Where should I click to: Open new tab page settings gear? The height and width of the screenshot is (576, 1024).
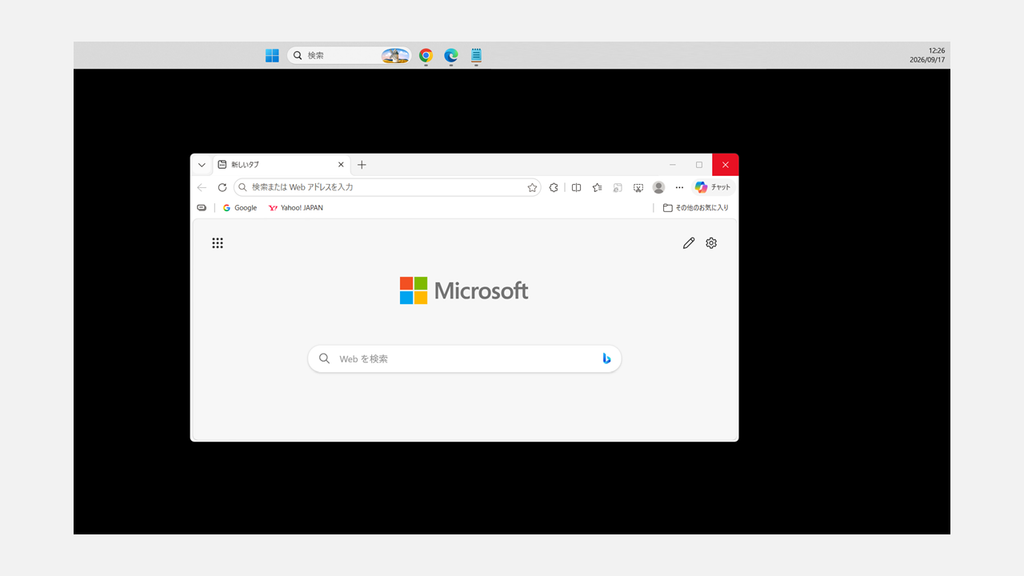[x=711, y=243]
